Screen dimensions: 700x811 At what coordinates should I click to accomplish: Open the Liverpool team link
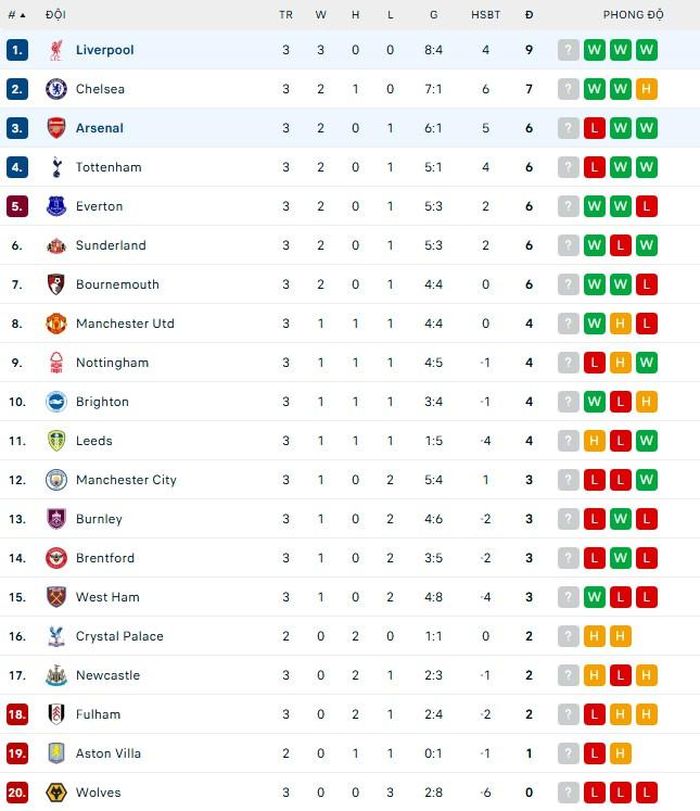click(105, 50)
